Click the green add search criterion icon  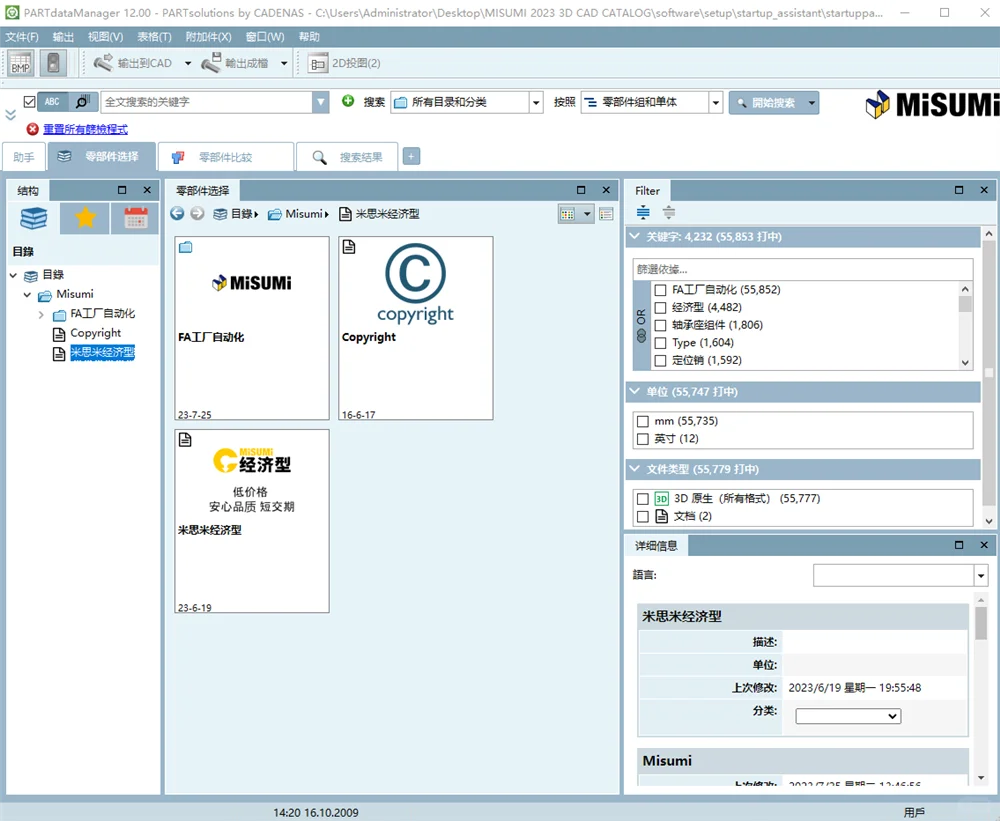(348, 101)
